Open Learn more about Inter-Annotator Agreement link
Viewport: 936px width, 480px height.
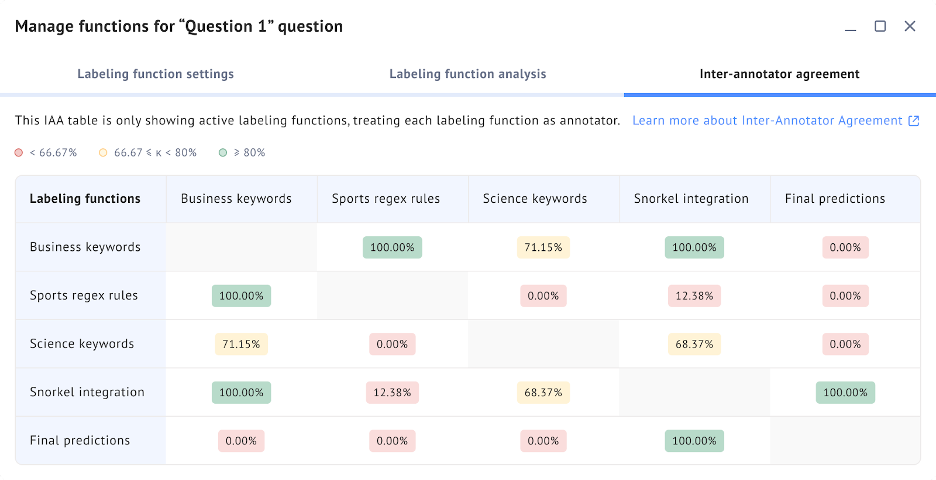[x=767, y=121]
